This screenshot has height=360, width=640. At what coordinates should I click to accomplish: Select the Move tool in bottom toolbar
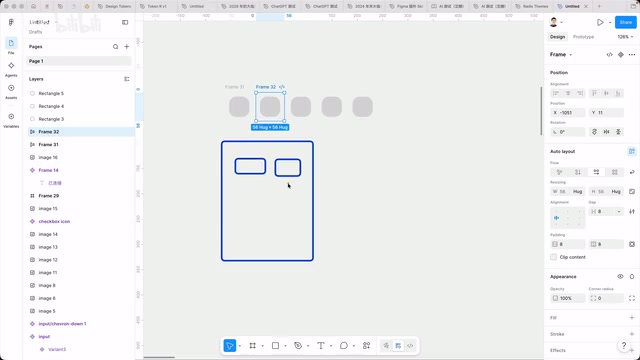[x=230, y=346]
